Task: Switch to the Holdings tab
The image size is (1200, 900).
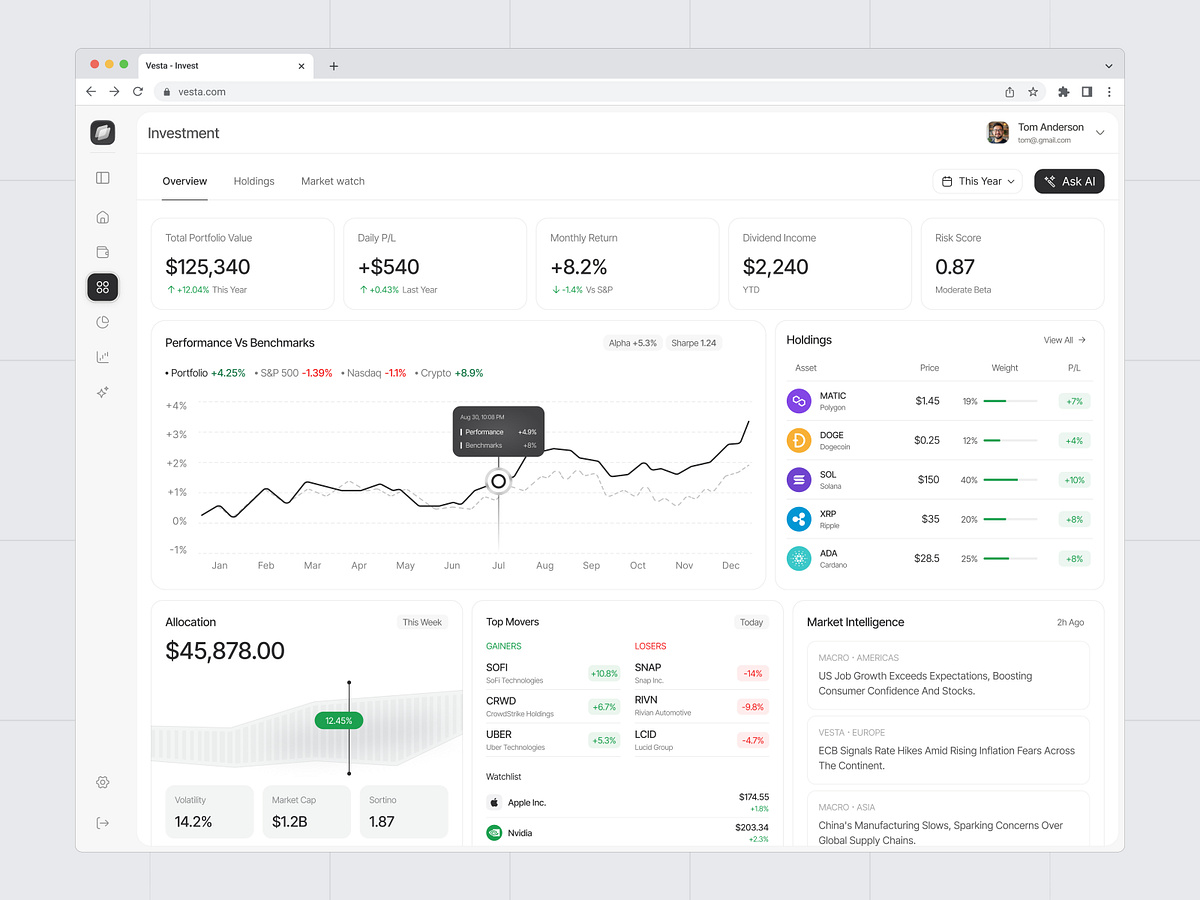Action: 254,181
